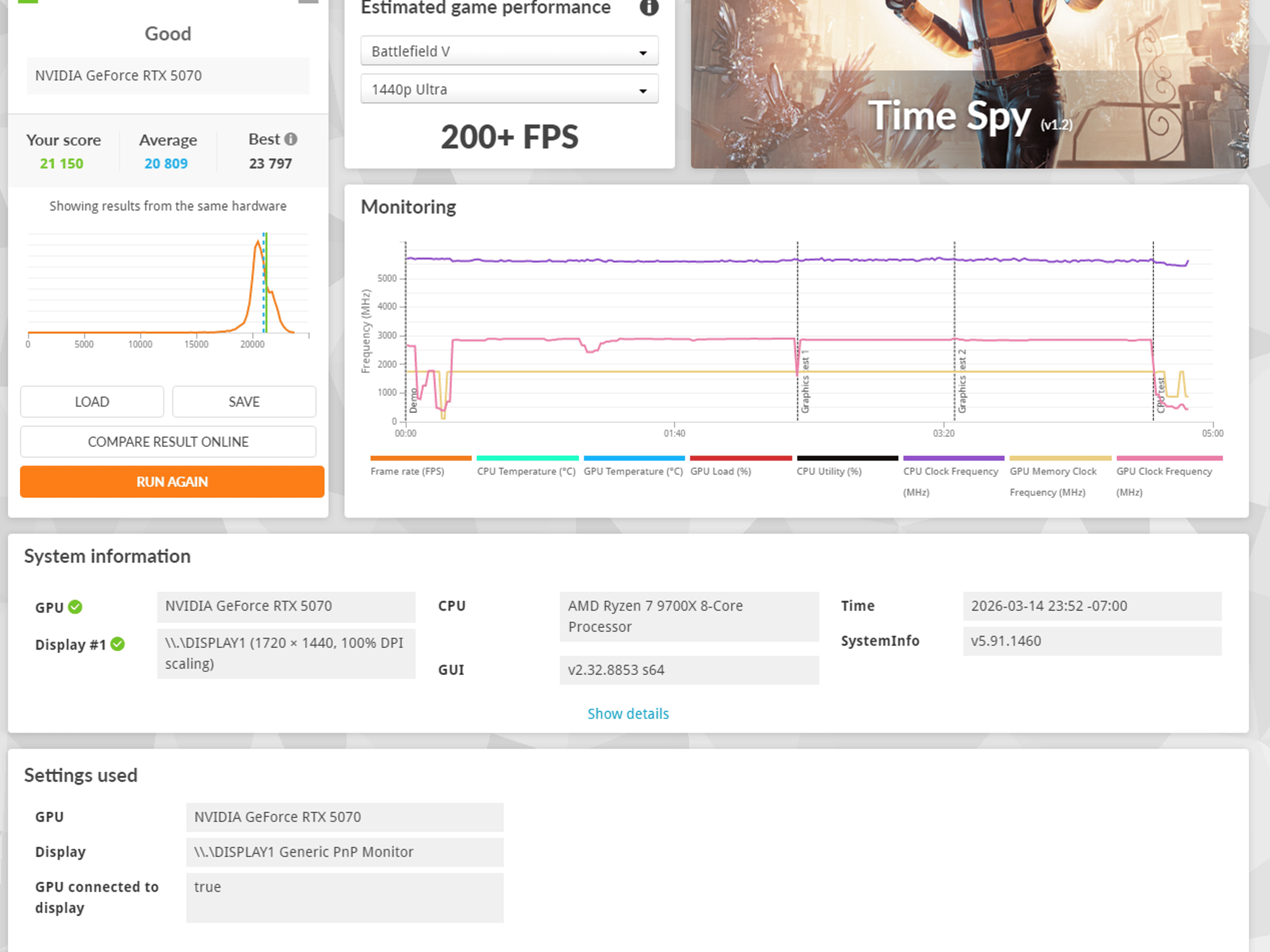Click the Estimated game performance info icon

pos(649,7)
